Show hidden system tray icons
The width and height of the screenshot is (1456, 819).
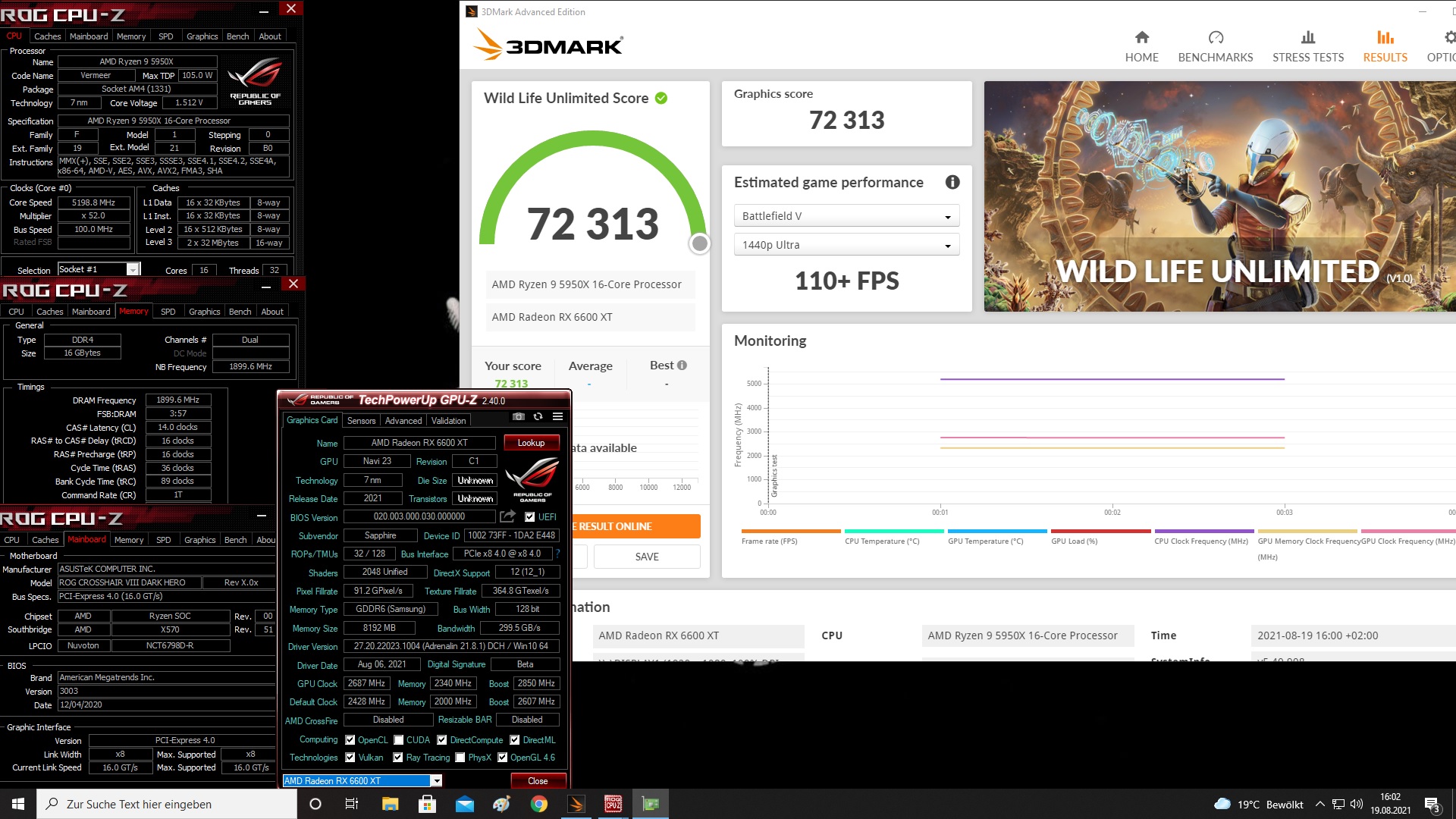[1319, 804]
